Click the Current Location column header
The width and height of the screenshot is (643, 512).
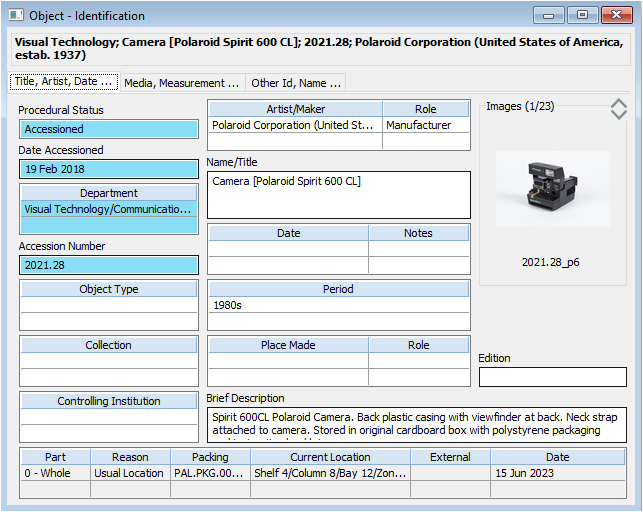tap(331, 457)
